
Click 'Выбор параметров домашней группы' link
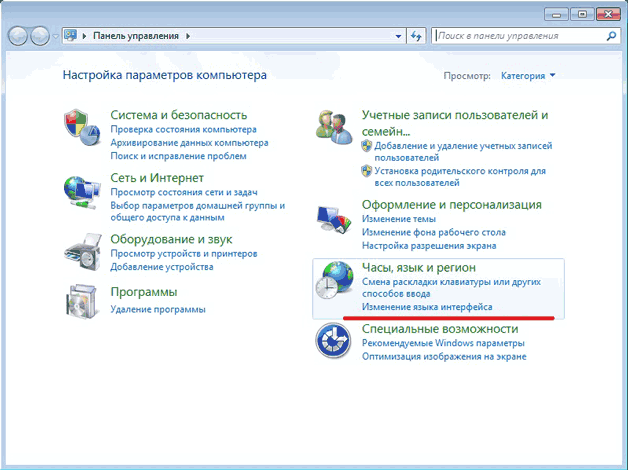(x=198, y=211)
